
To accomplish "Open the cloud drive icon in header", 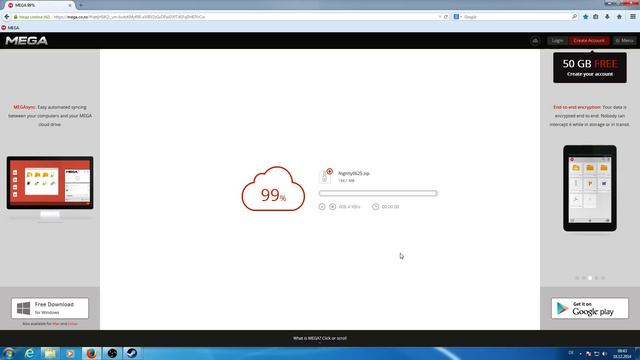I will [535, 40].
